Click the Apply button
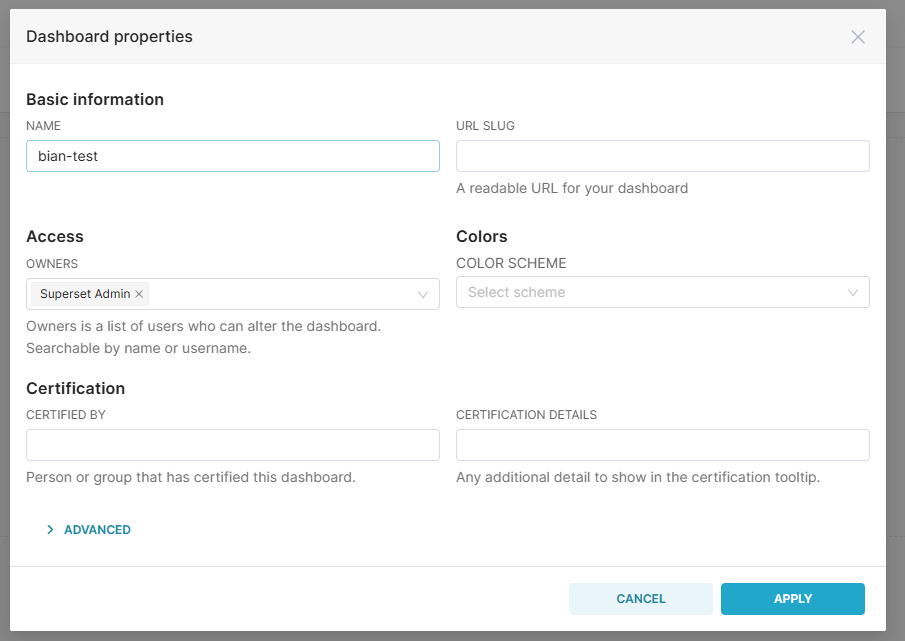 792,599
